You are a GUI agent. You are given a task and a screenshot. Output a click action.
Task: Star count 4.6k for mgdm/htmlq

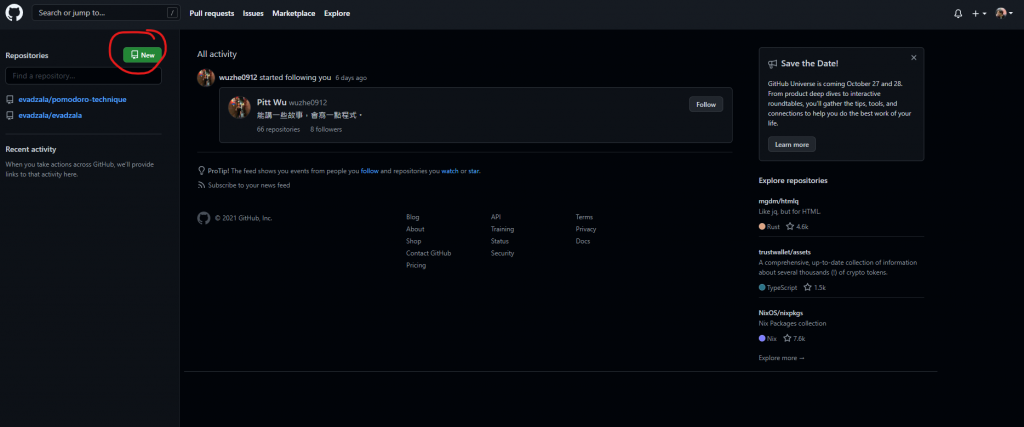point(797,227)
